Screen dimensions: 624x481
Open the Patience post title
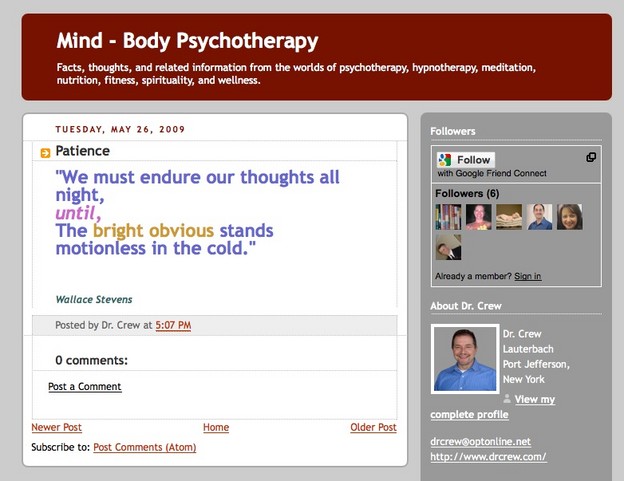[82, 151]
